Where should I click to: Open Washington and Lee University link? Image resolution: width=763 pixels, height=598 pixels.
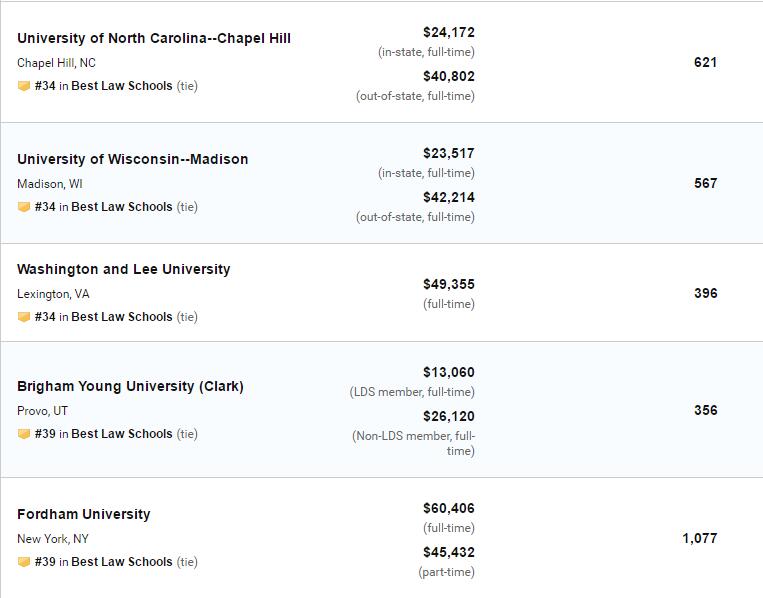click(x=123, y=269)
